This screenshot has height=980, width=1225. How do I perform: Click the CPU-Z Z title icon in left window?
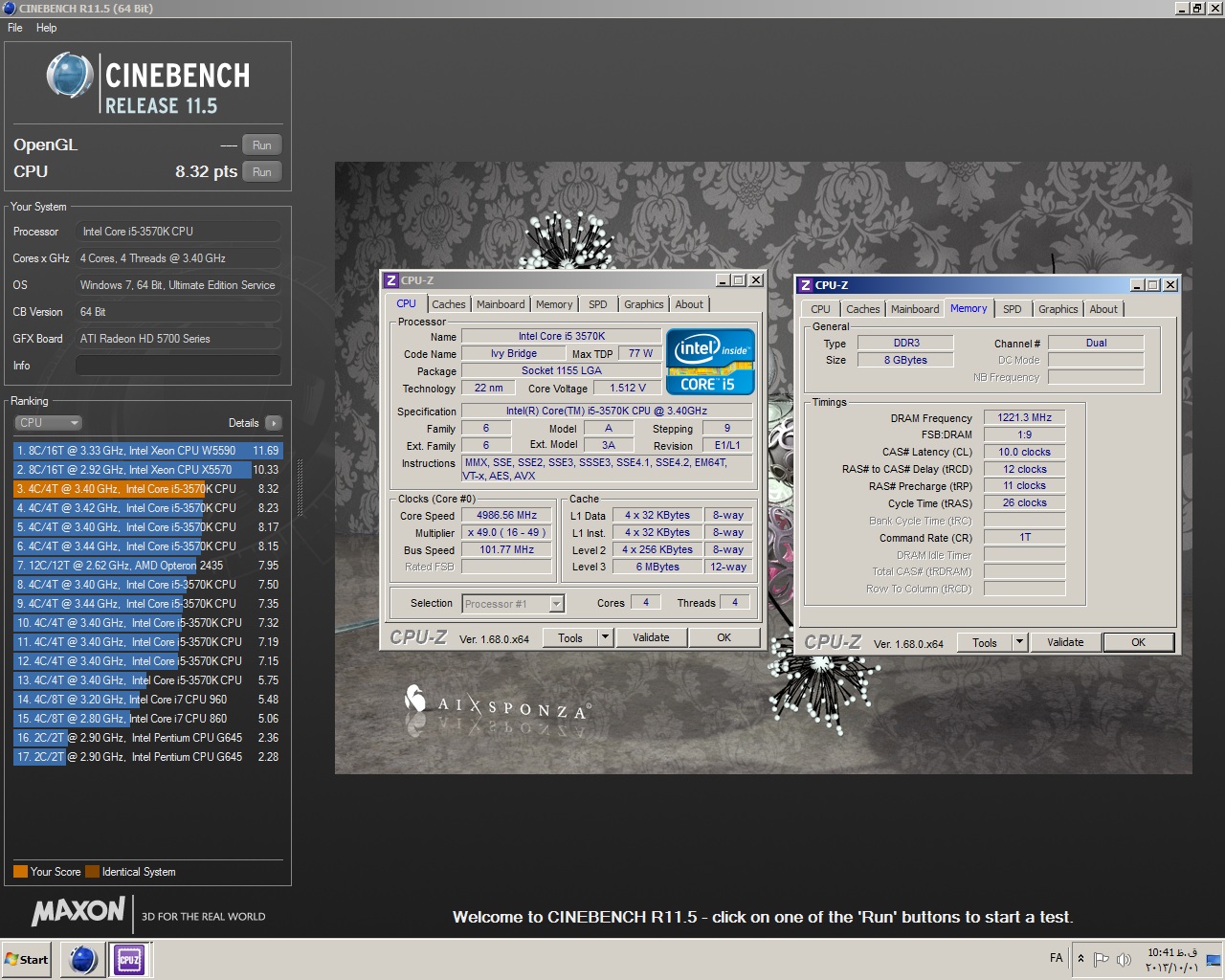point(390,280)
